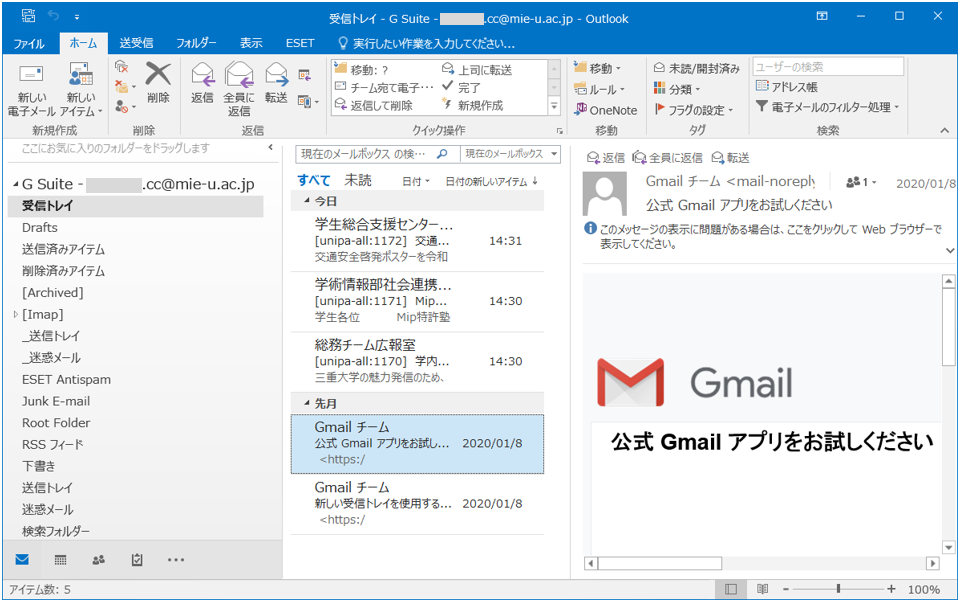The width and height of the screenshot is (959, 603).
Task: Open the フラグの設定 dropdown
Action: (694, 110)
